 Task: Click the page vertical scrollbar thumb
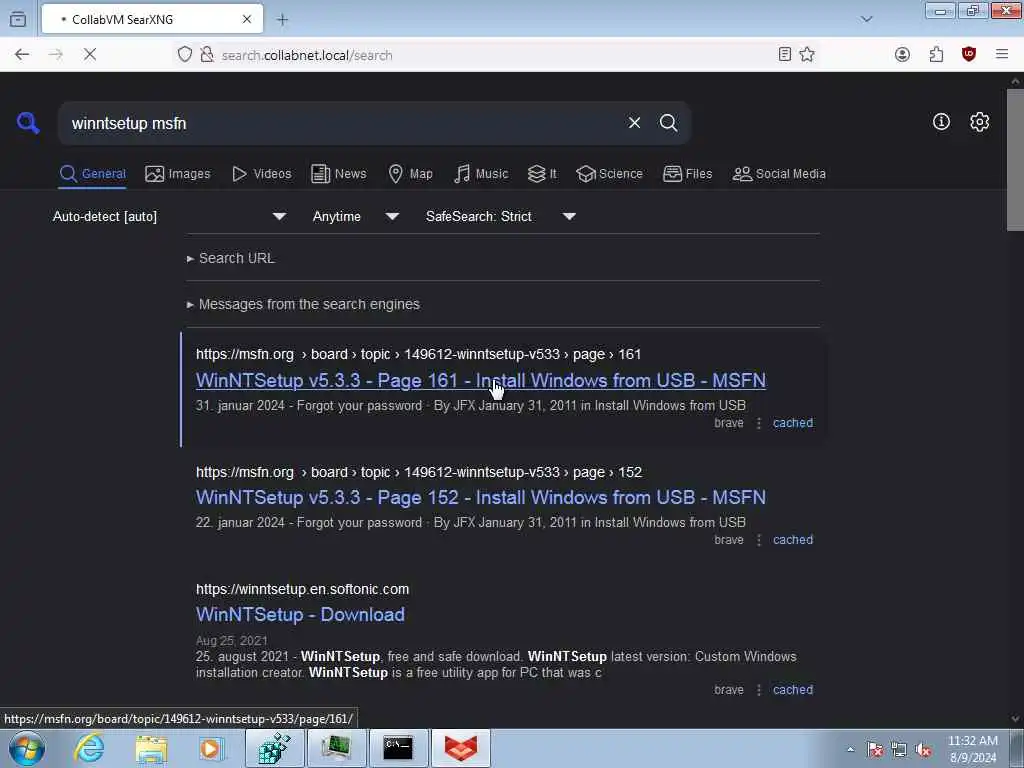(1015, 160)
